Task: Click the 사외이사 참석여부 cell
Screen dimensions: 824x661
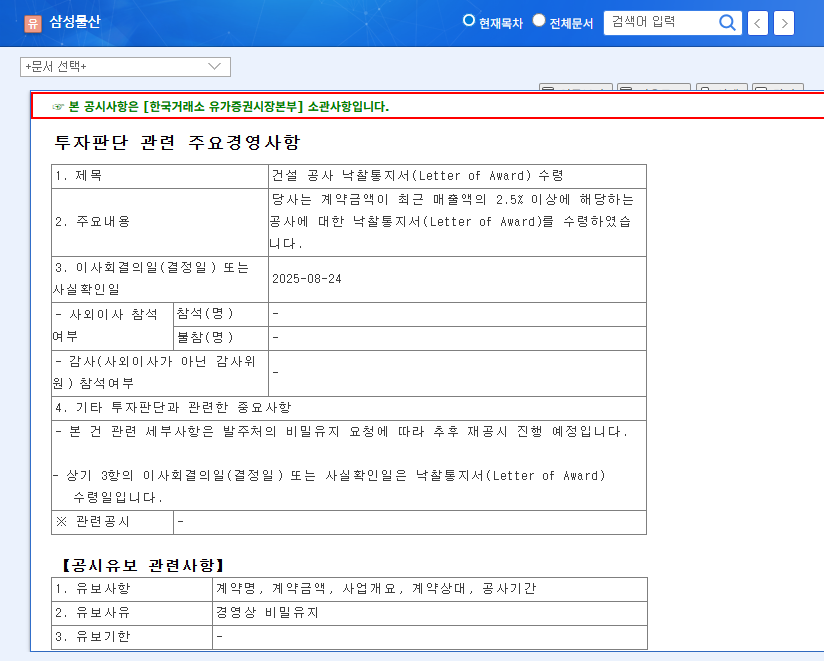Action: pos(112,326)
